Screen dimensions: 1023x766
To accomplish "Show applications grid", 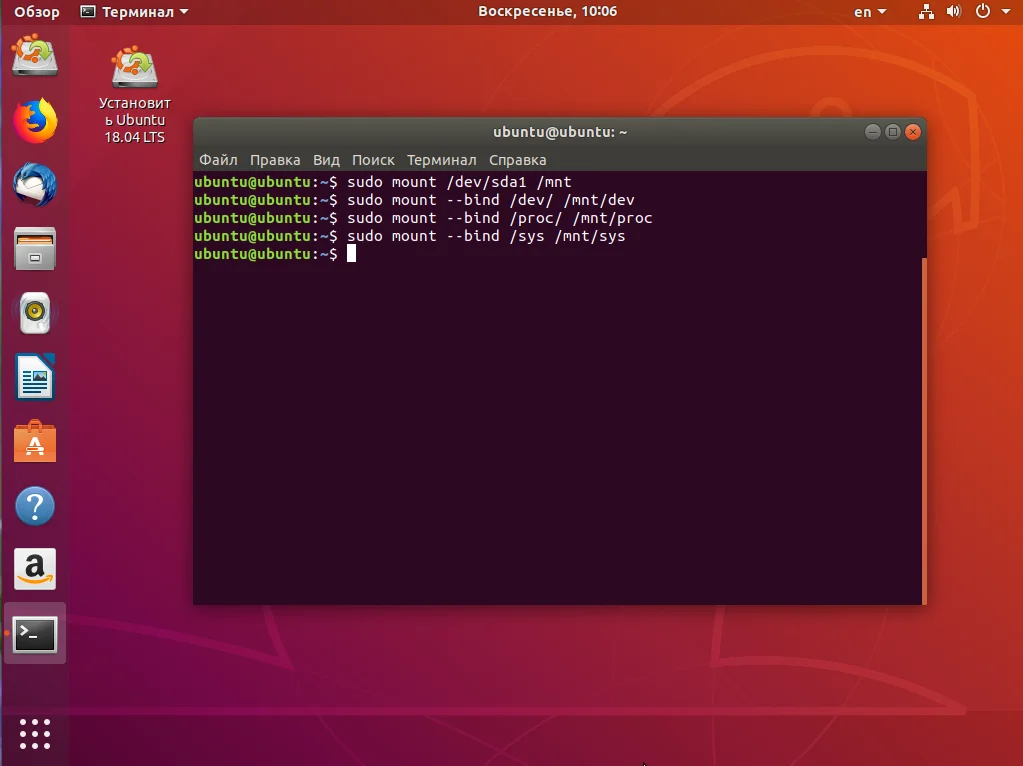I will click(x=35, y=733).
